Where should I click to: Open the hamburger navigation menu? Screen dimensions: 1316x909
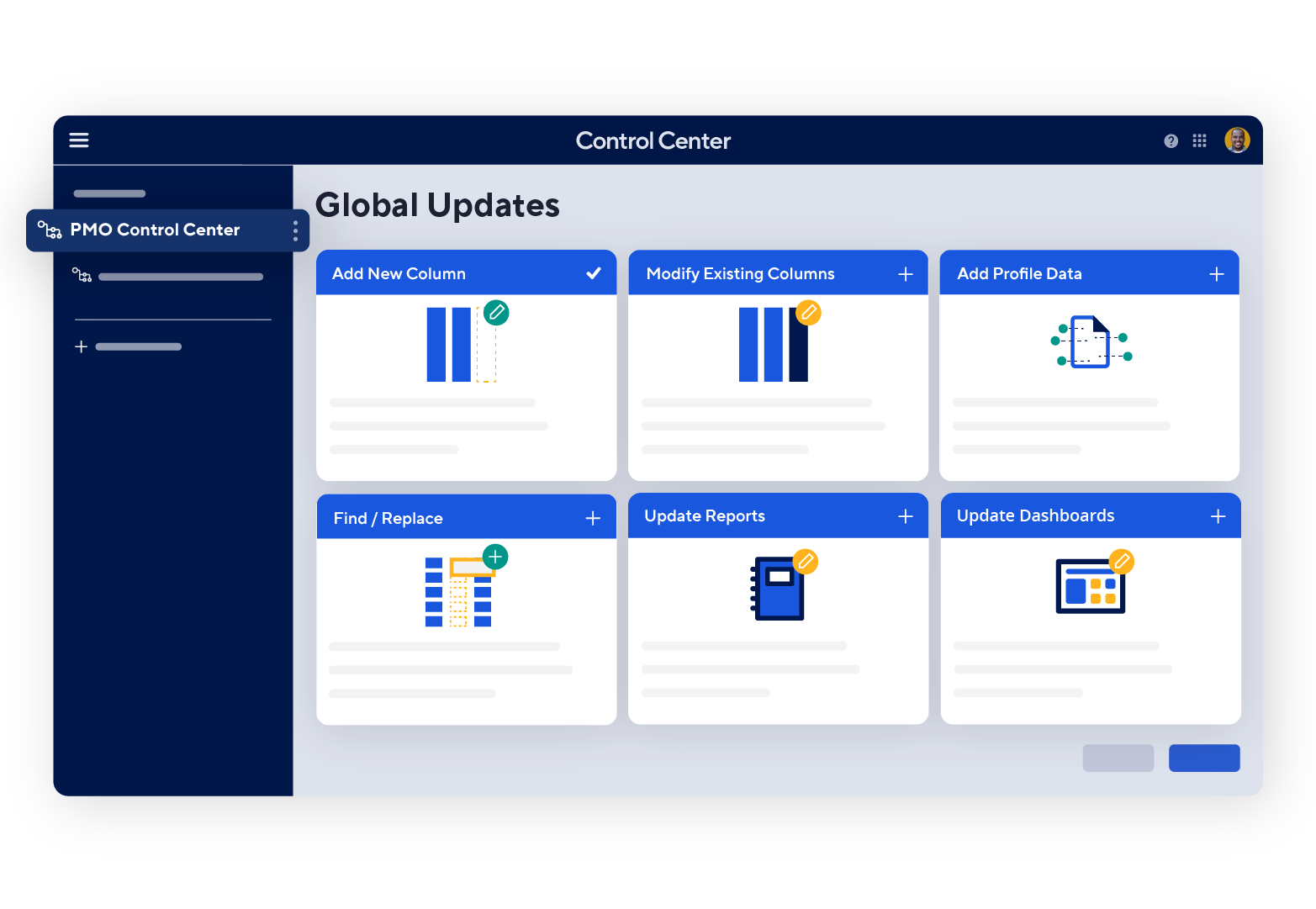[78, 140]
